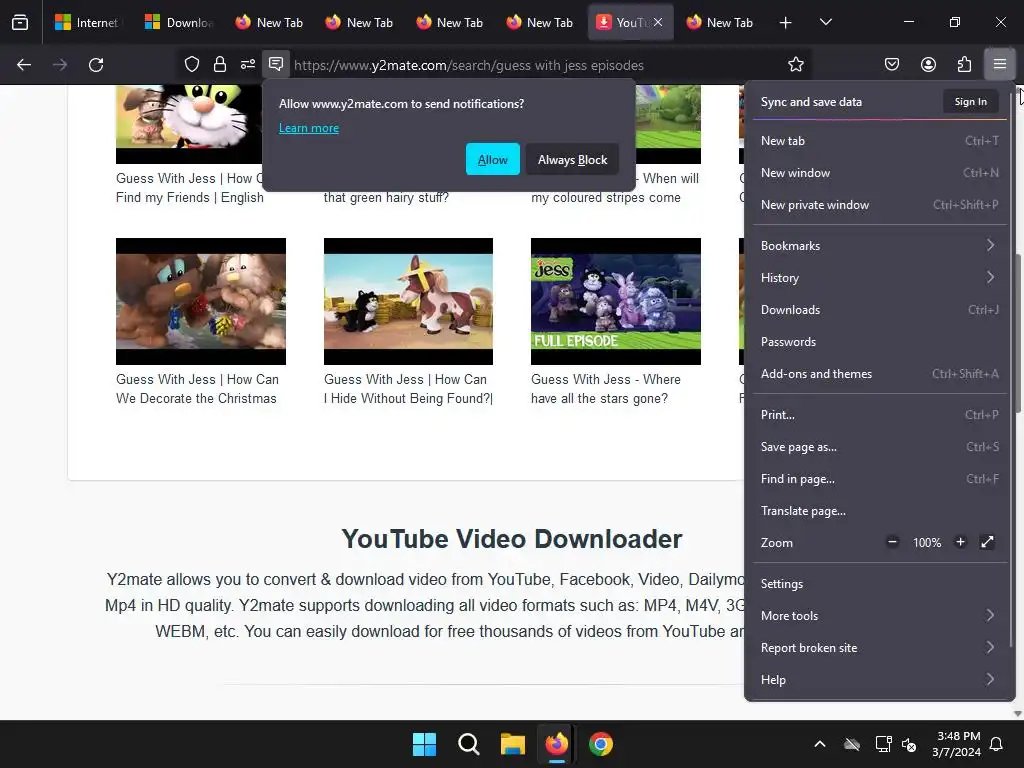Open the permissions icon in address bar
The height and width of the screenshot is (768, 1024).
point(248,65)
